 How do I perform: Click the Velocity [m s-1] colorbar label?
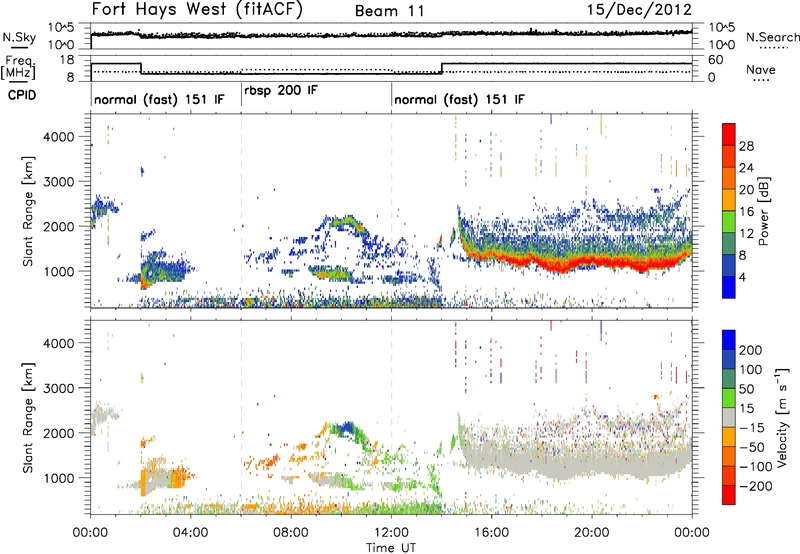(782, 417)
